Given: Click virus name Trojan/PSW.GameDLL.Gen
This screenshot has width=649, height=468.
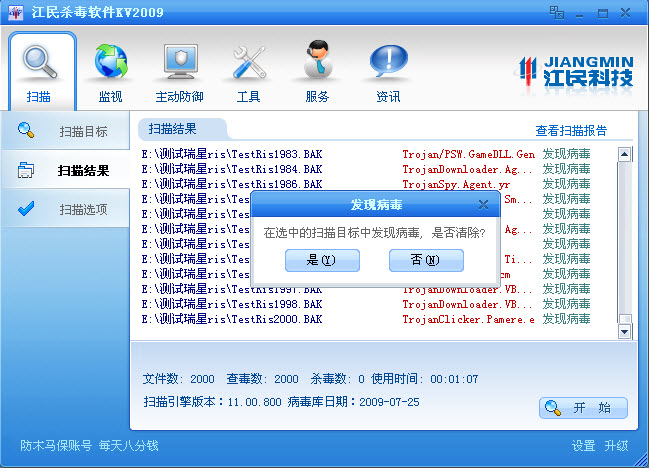Looking at the screenshot, I should point(469,154).
